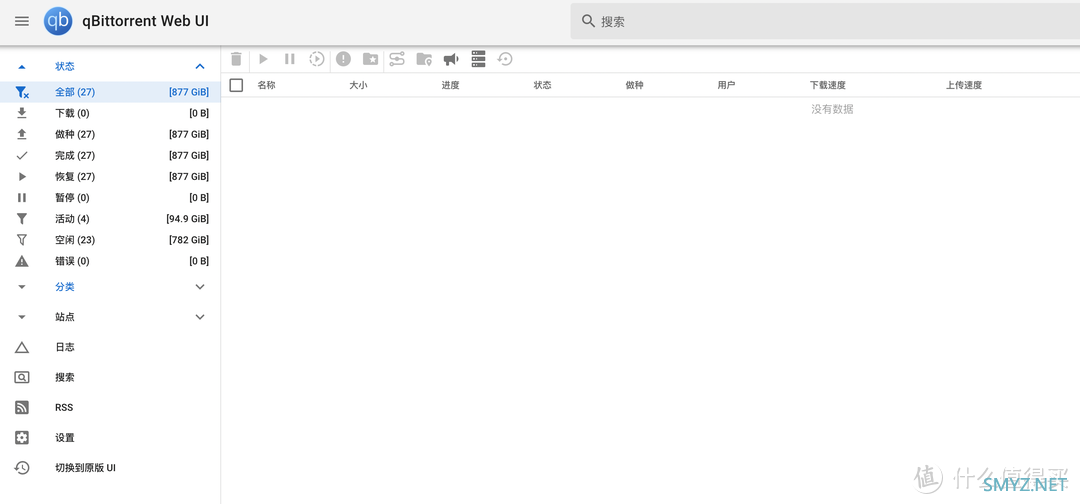1080x504 pixels.
Task: Select the 活动 (4) filter
Action: pos(110,219)
